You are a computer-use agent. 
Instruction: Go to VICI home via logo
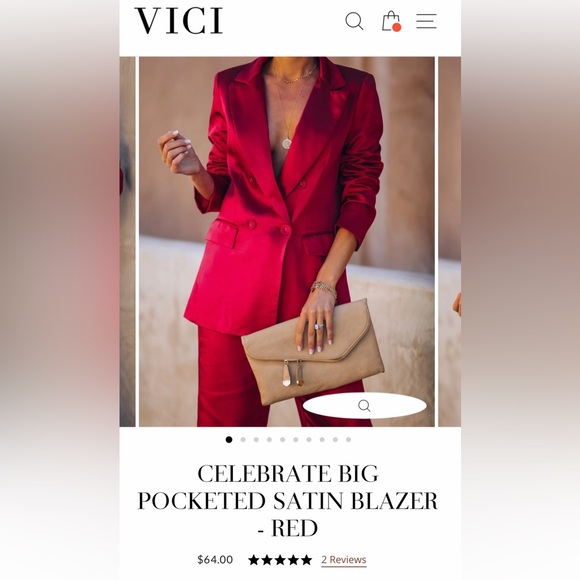tap(179, 21)
